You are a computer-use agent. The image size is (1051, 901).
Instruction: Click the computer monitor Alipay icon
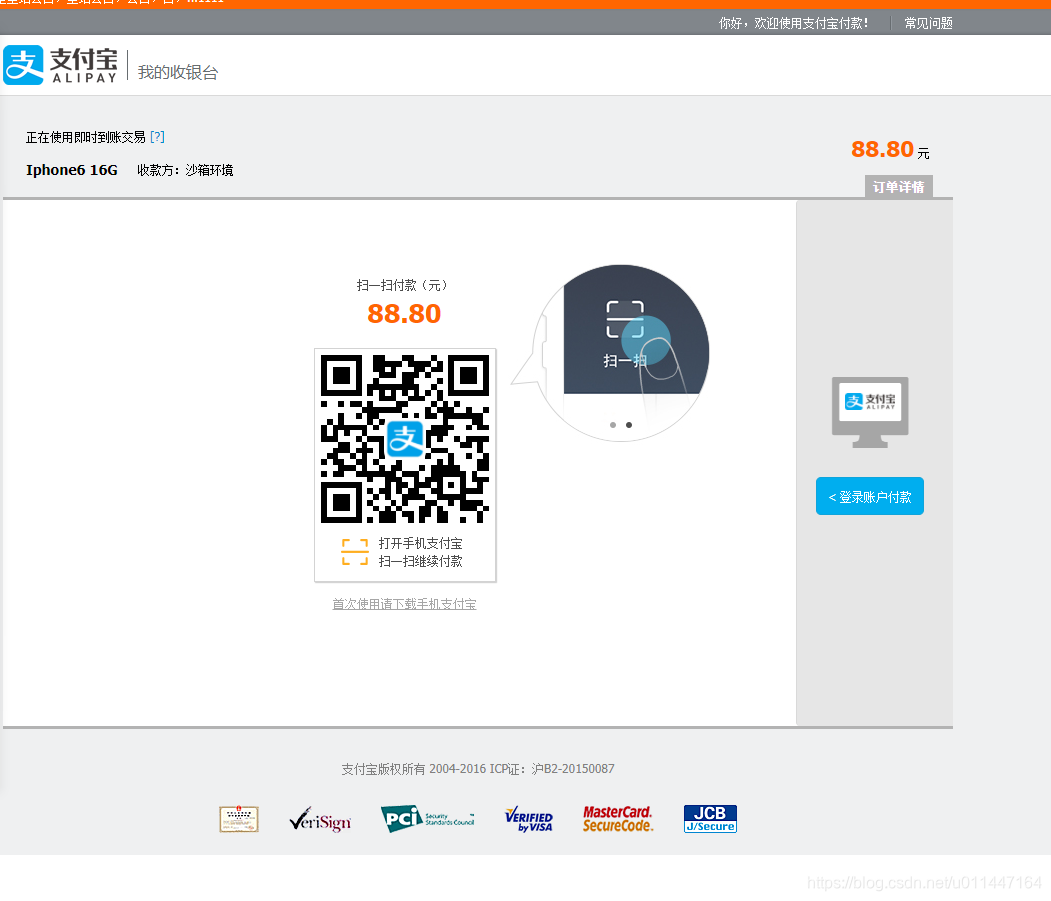[x=870, y=412]
